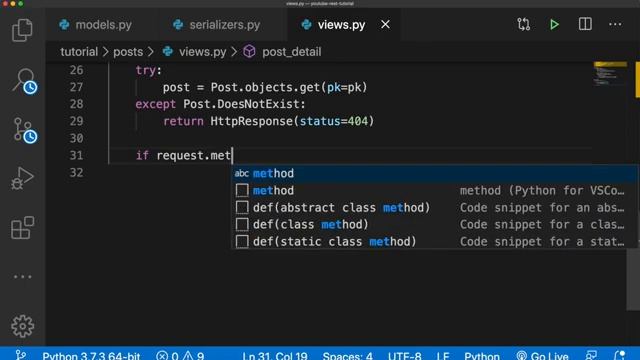Change the LF end-of-line sequence

pos(443,356)
